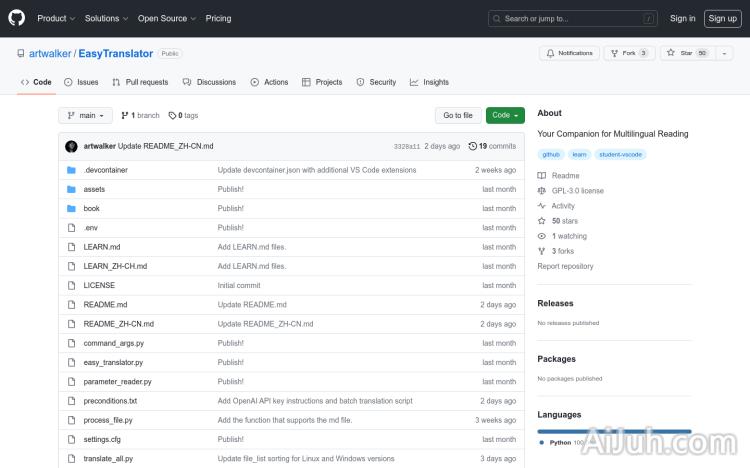Open the easy_translator.py file
The width and height of the screenshot is (750, 468).
pos(113,362)
